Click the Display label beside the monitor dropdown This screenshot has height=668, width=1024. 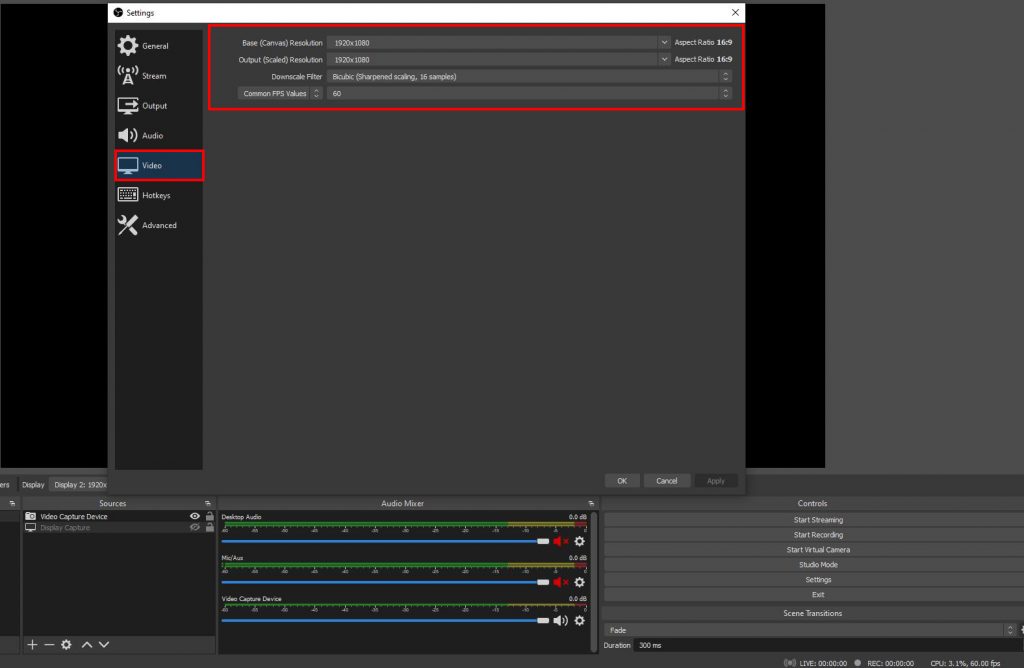(33, 485)
